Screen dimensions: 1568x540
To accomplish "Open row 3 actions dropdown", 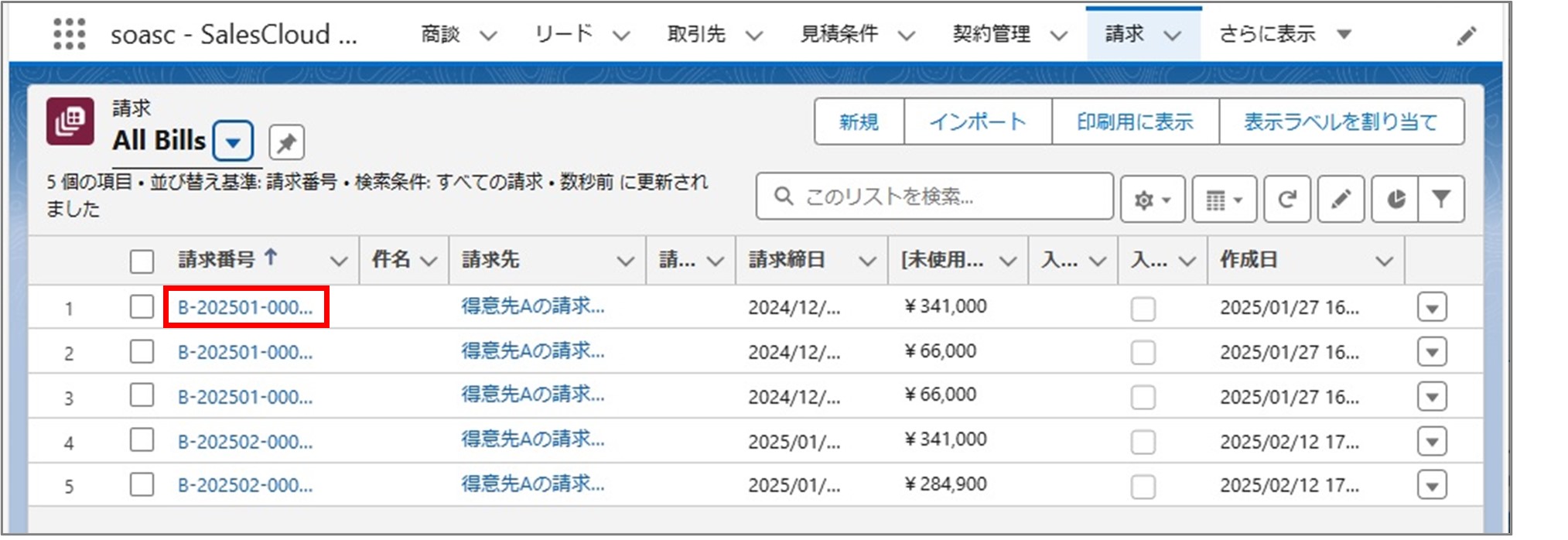I will [1432, 397].
